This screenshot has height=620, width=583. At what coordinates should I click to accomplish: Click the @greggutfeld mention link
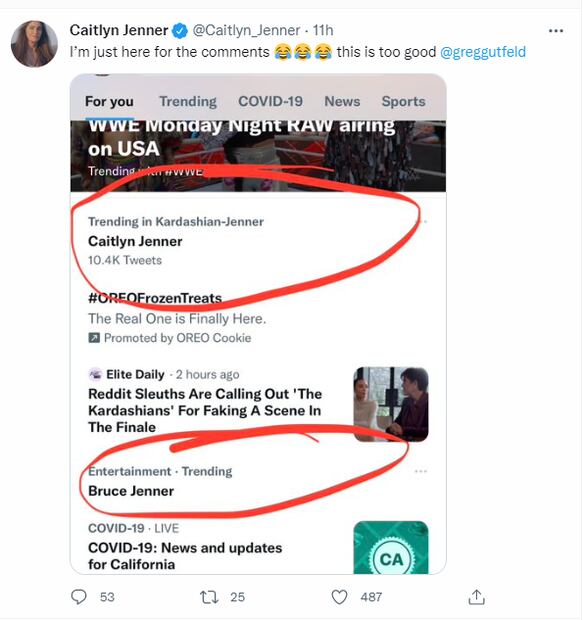[483, 52]
